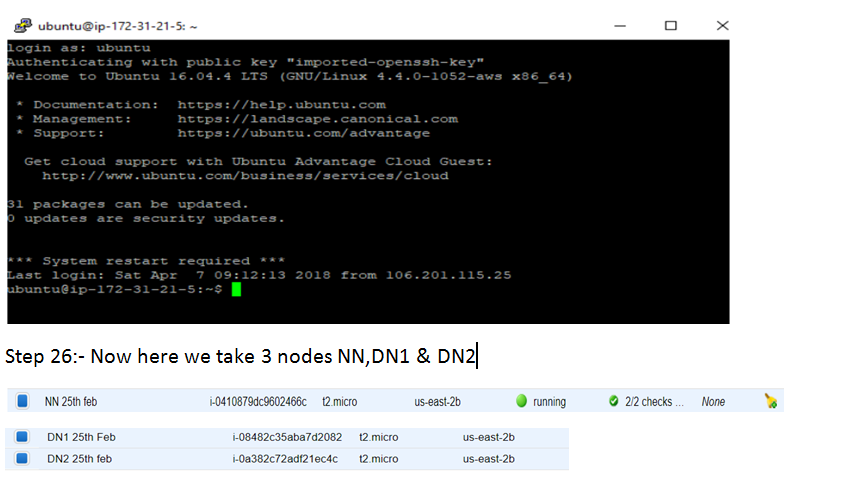
Task: Click the NN 25th feb name cell
Action: pyautogui.click(x=71, y=402)
